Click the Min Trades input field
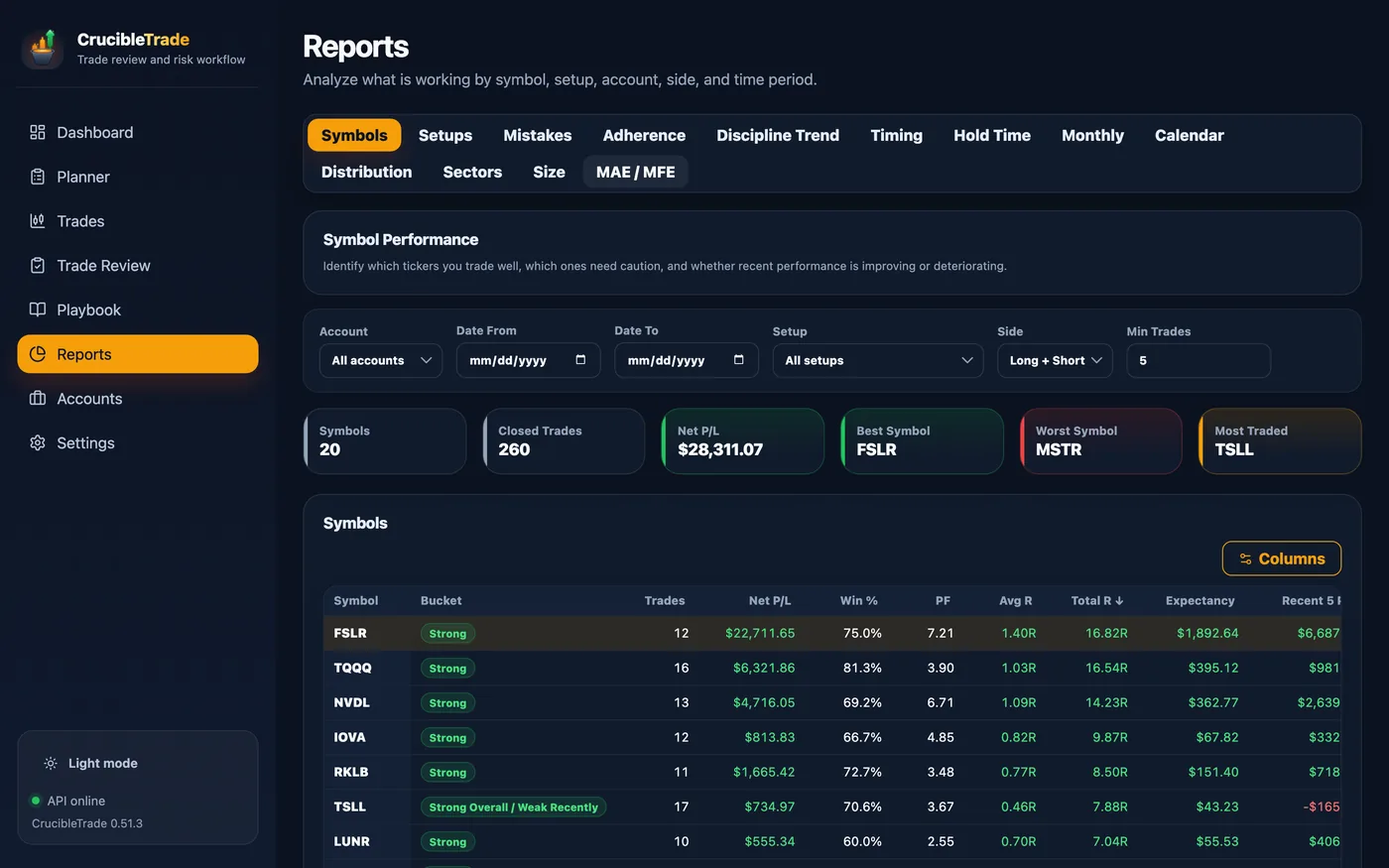Image resolution: width=1389 pixels, height=868 pixels. pyautogui.click(x=1198, y=360)
